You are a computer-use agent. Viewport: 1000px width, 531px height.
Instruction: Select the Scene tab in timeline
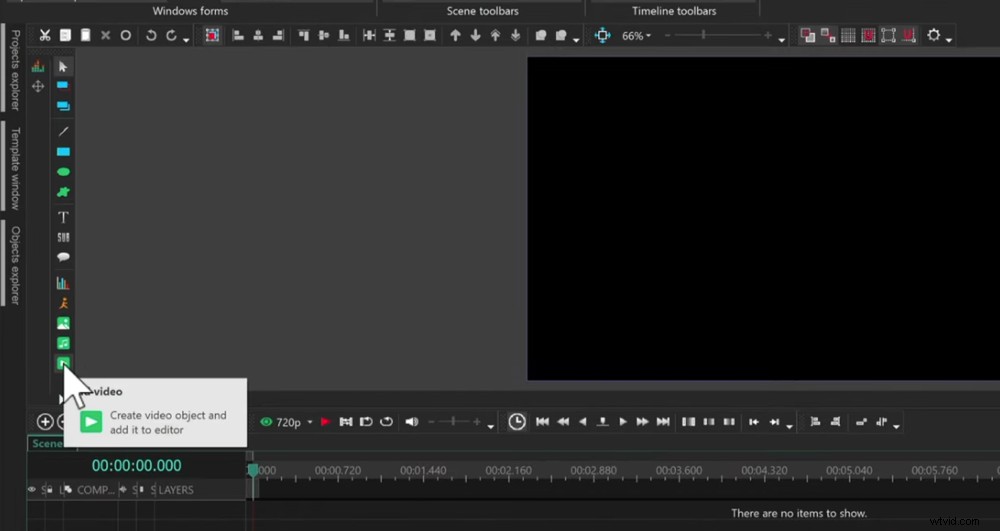pyautogui.click(x=47, y=444)
